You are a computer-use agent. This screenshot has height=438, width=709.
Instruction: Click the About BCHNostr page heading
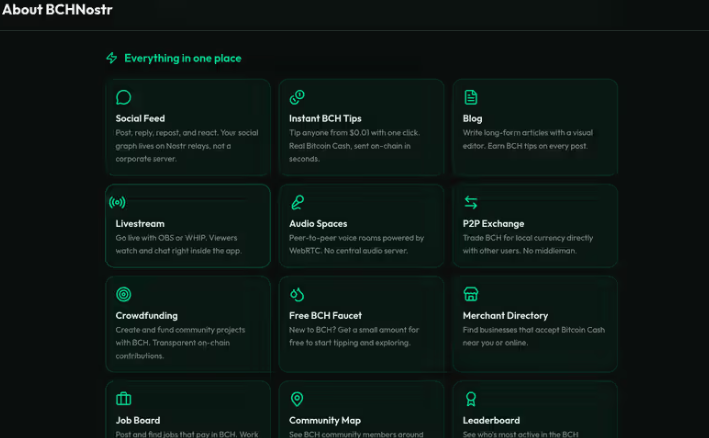[57, 9]
